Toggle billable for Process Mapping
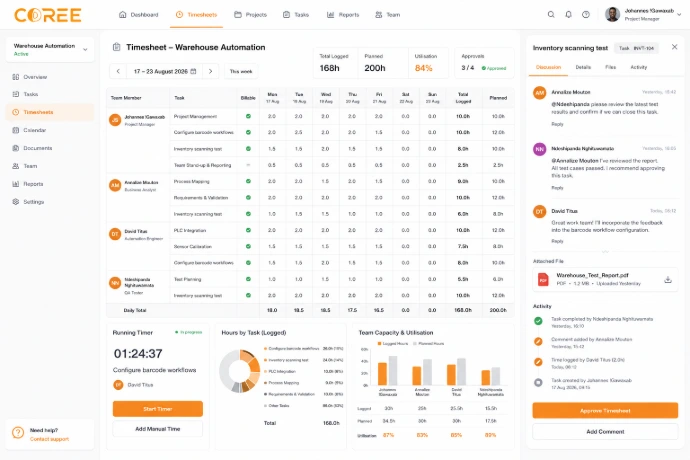This screenshot has height=460, width=690. point(248,181)
